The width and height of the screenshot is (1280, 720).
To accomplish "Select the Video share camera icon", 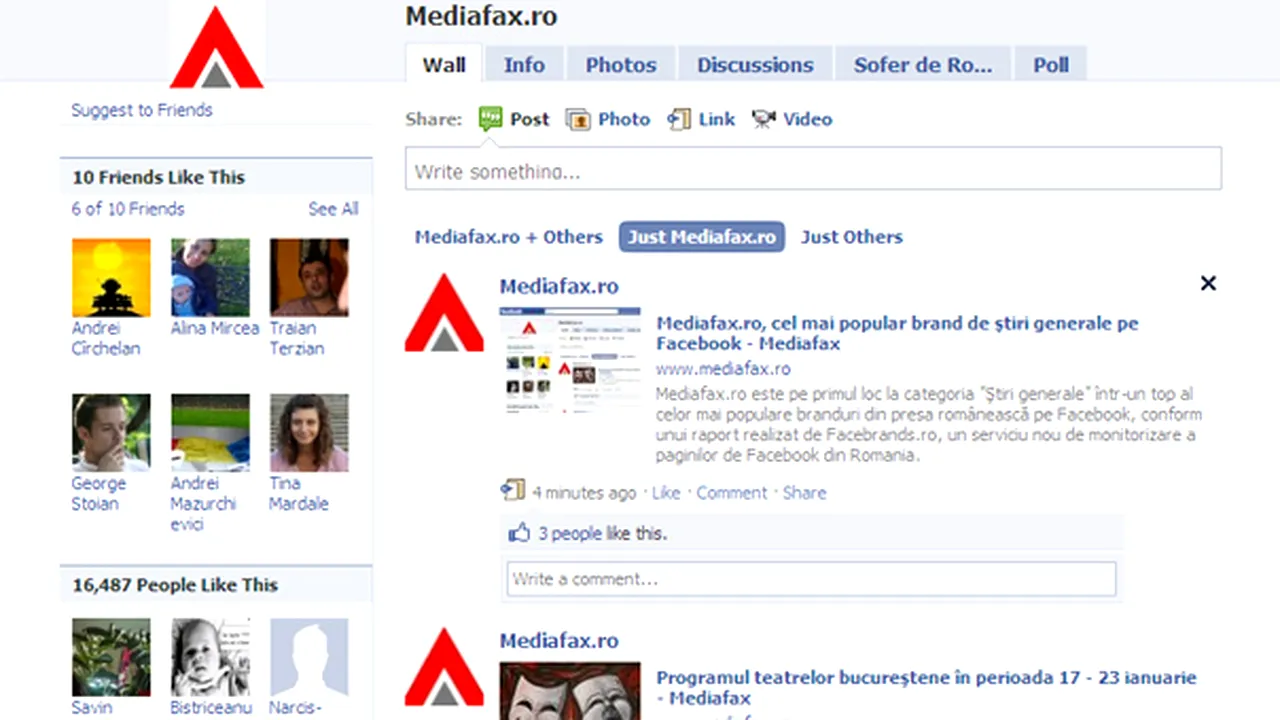I will point(764,120).
